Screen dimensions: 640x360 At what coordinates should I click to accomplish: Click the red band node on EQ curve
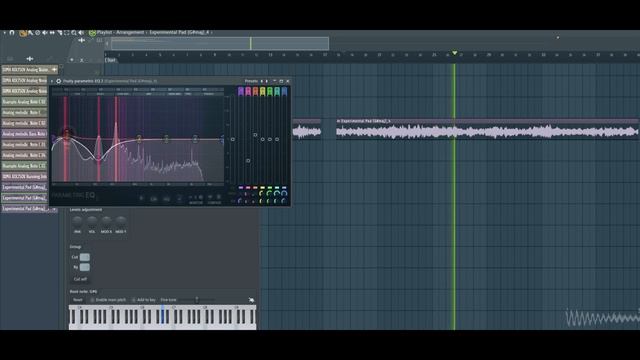tap(67, 133)
